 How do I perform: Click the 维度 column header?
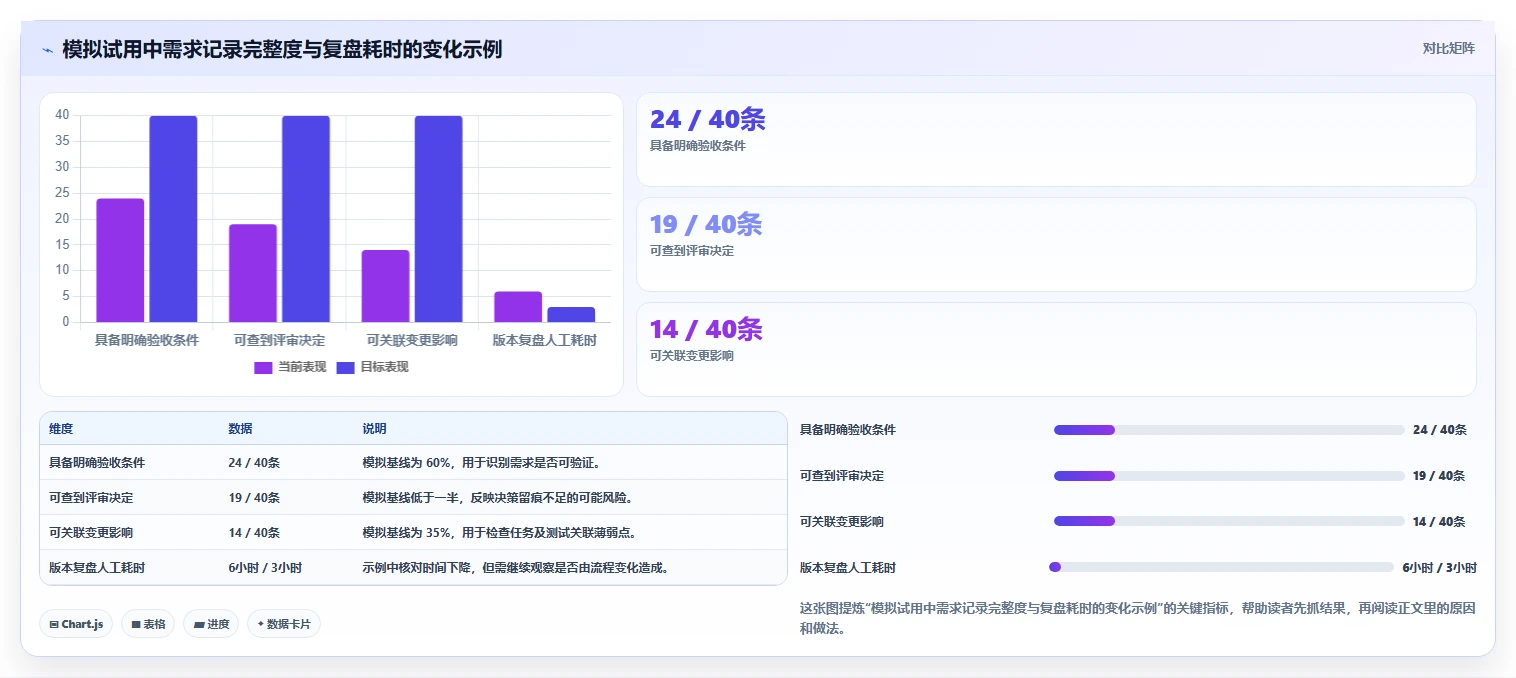pos(61,429)
